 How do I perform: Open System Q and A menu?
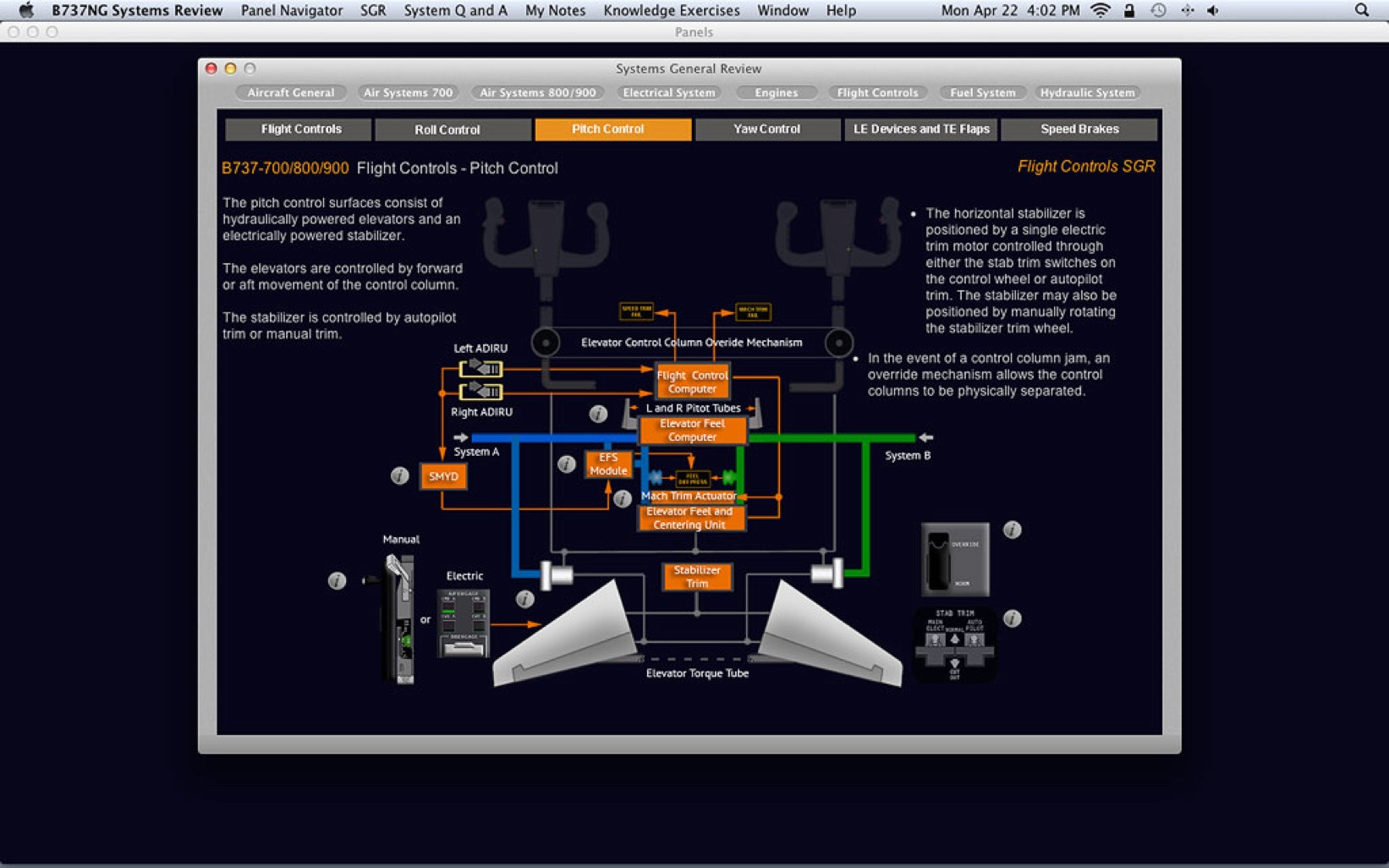[x=455, y=10]
